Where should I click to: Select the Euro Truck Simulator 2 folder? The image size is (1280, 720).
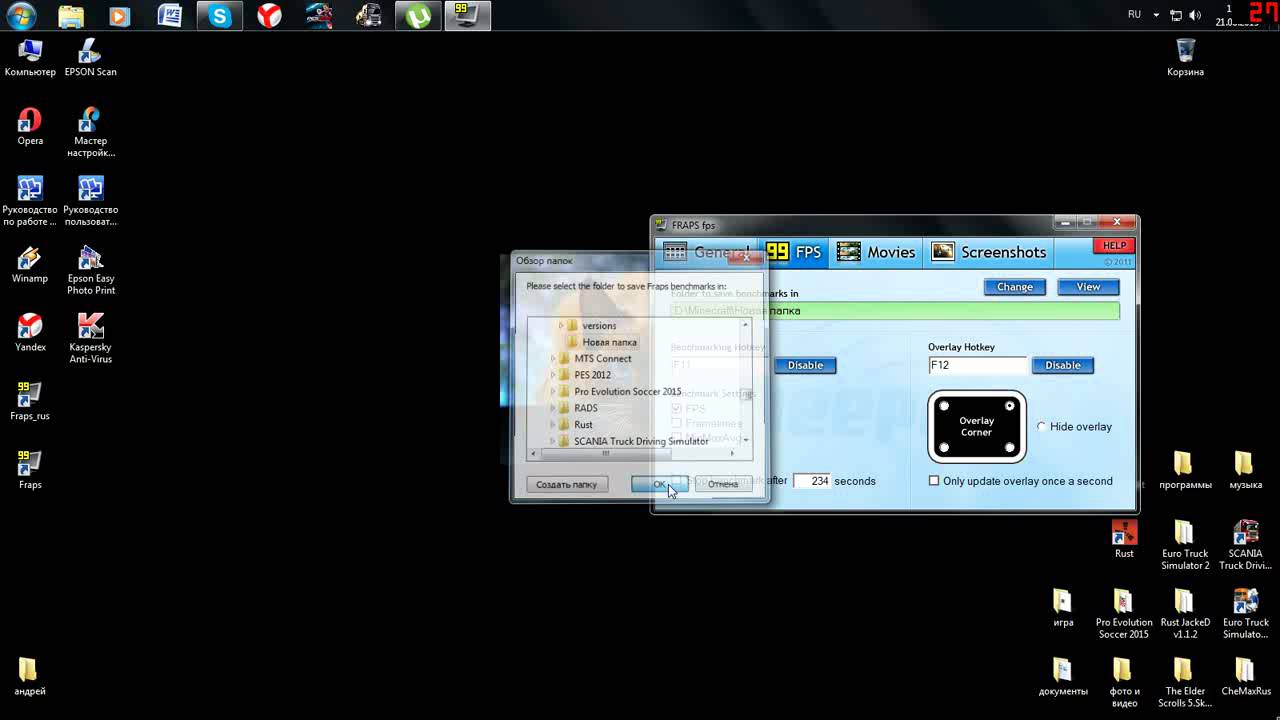[1185, 545]
